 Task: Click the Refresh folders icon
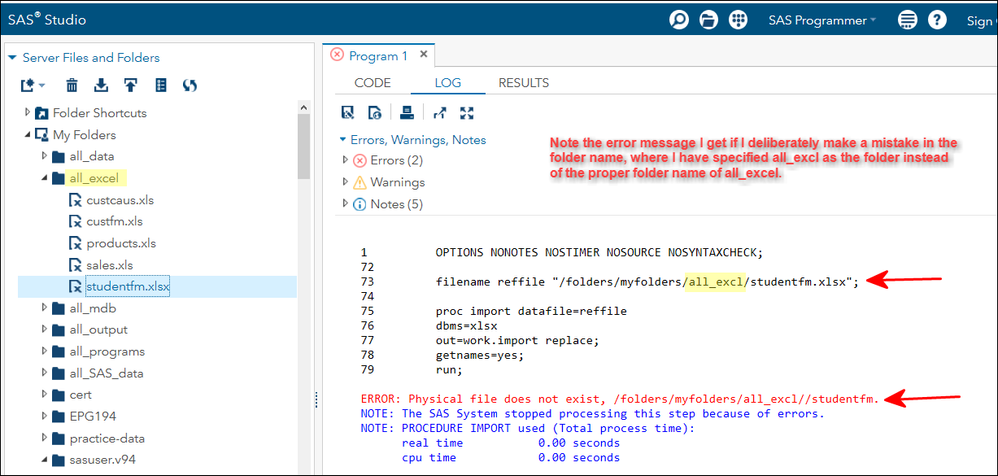190,86
